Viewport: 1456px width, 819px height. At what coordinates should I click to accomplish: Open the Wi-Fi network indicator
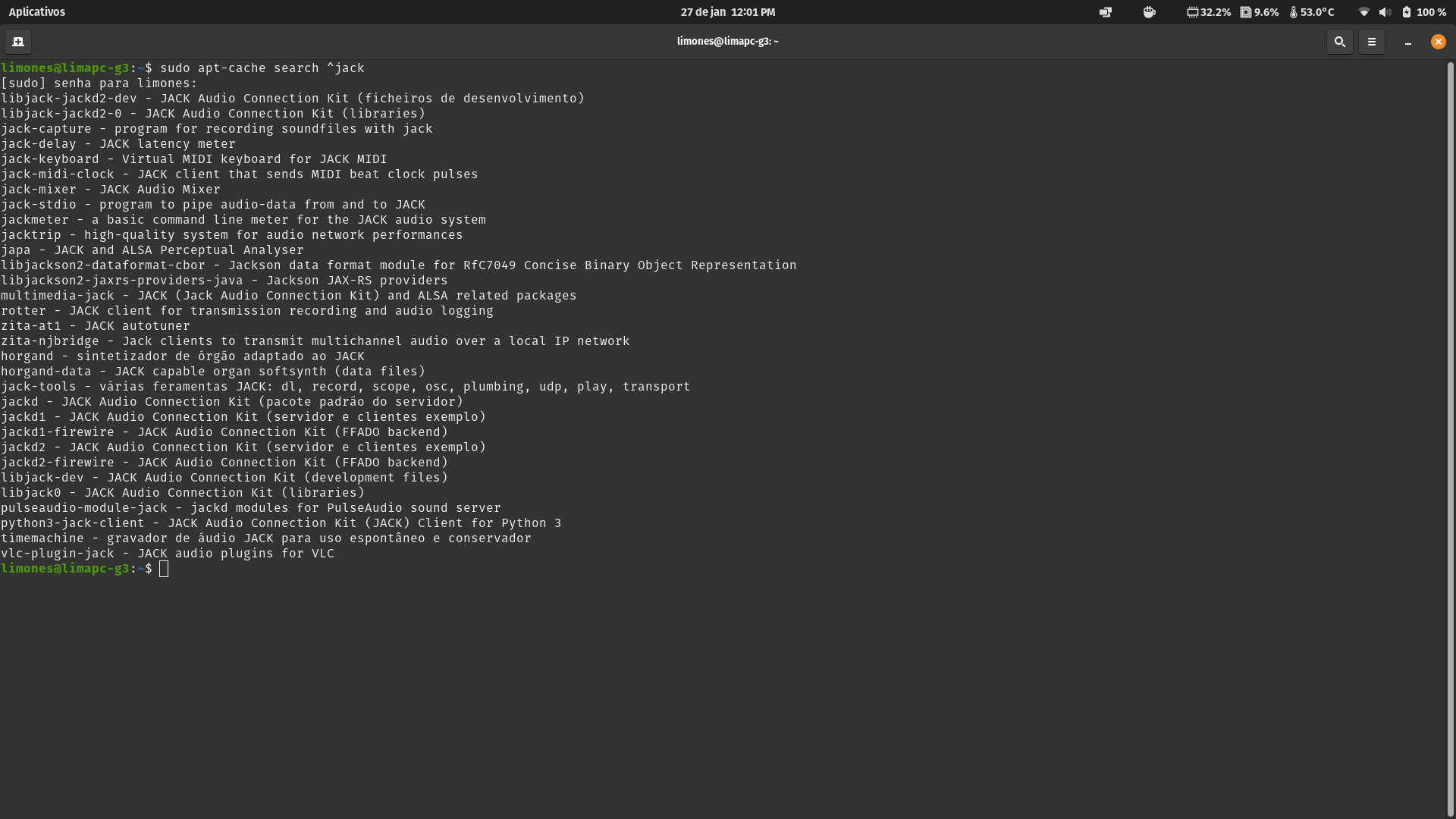pyautogui.click(x=1363, y=12)
